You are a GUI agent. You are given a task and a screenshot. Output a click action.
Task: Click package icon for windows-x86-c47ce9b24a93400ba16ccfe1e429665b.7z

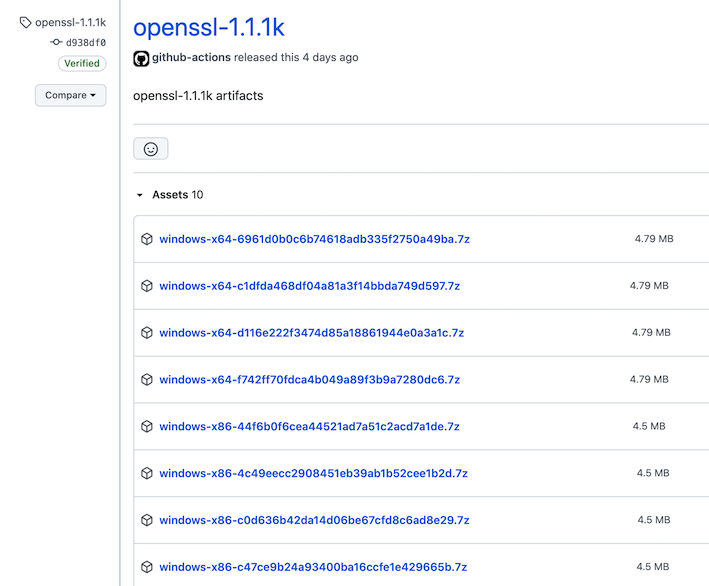click(x=147, y=567)
